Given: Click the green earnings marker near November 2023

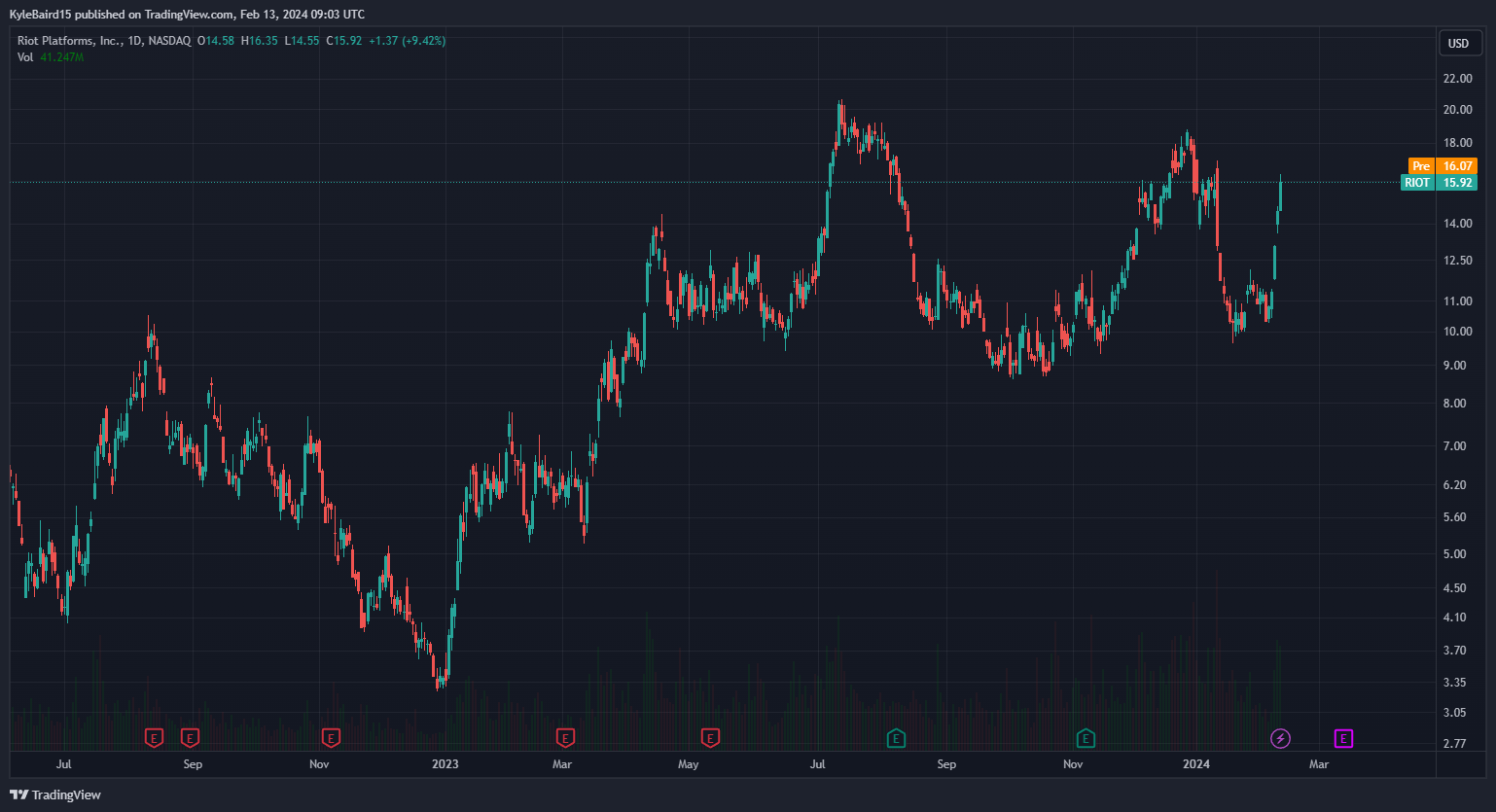Looking at the screenshot, I should click(x=1086, y=739).
